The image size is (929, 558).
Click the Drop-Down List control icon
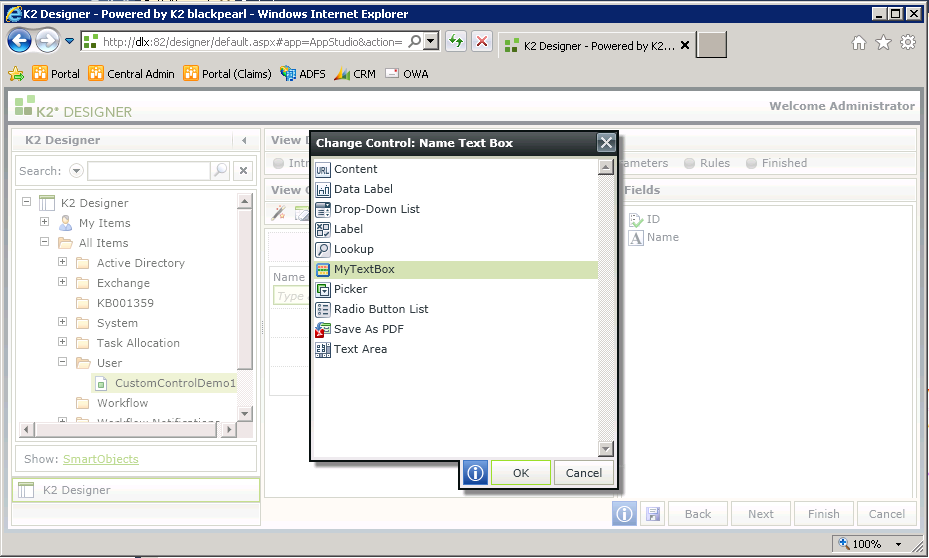323,209
